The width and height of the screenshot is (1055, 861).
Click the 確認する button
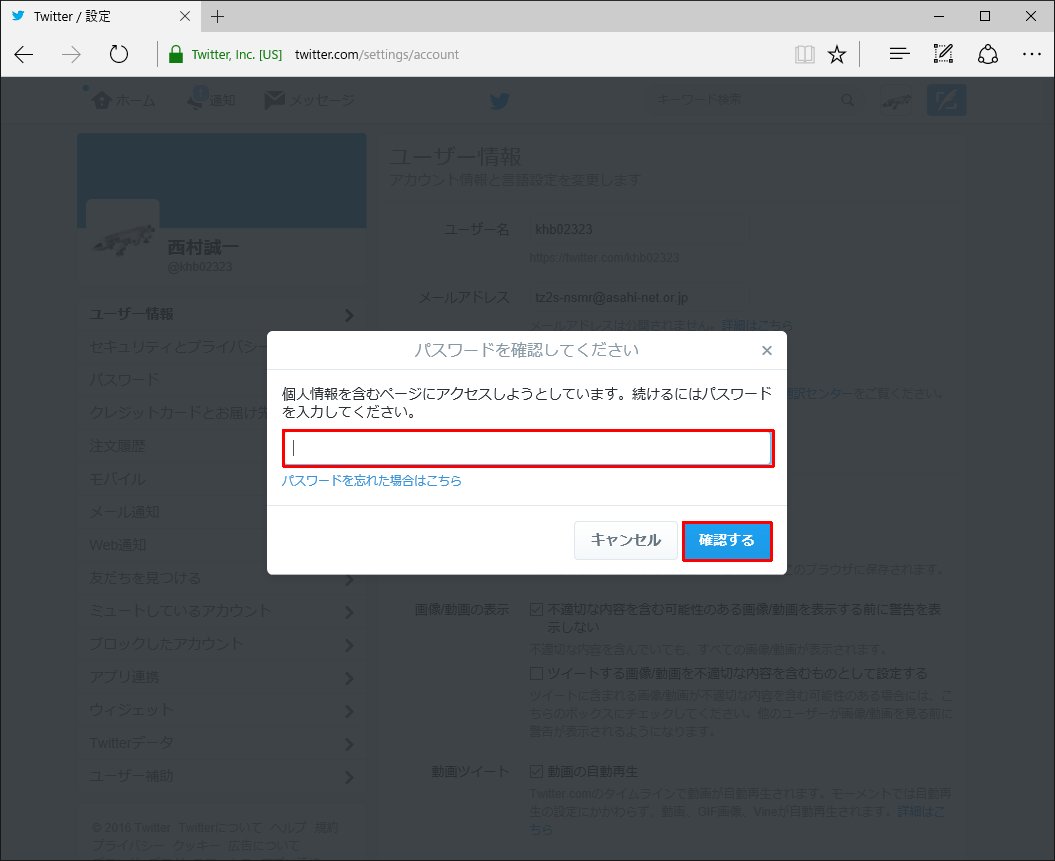click(x=727, y=541)
